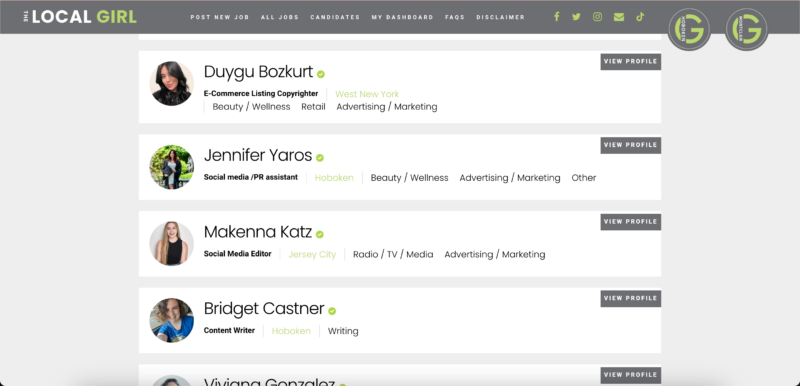Click Hoboken location in Jennifer Yaros row
Viewport: 800px width, 386px height.
[x=334, y=178]
